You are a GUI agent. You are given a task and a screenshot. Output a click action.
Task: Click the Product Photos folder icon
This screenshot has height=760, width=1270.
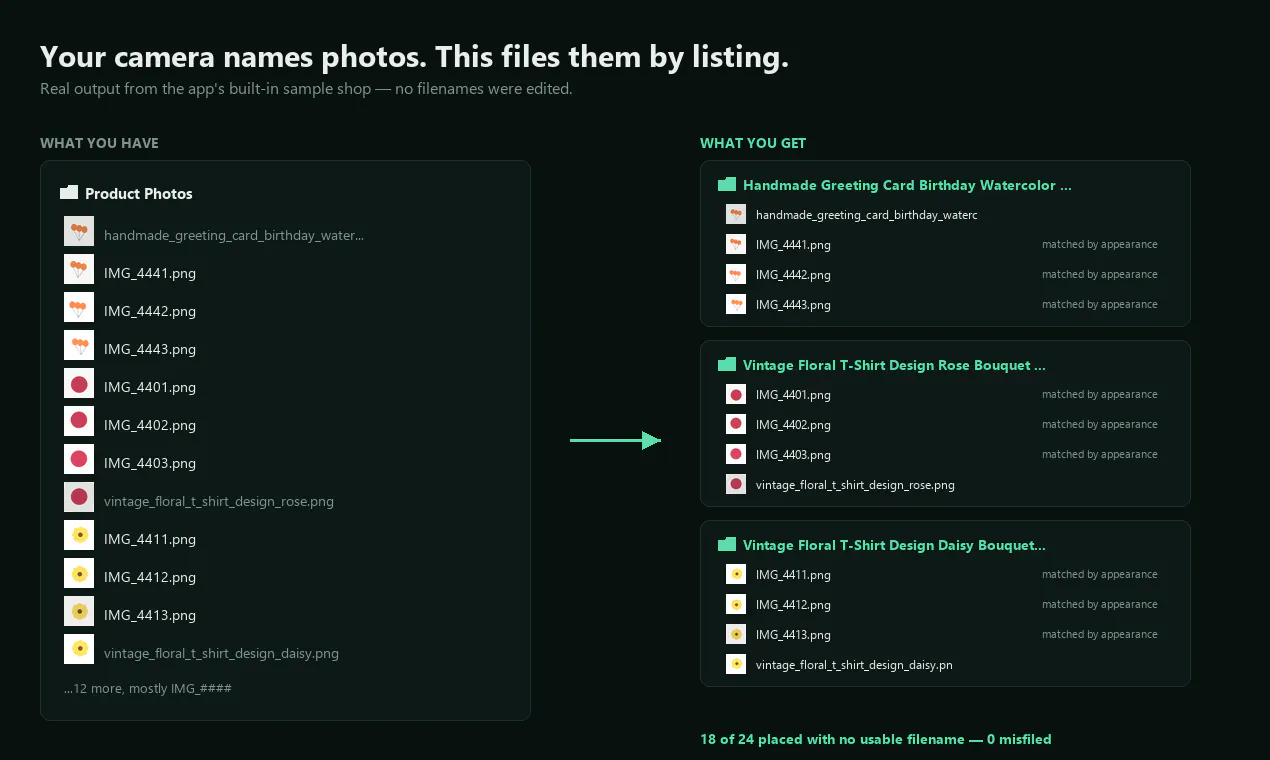[x=69, y=193]
